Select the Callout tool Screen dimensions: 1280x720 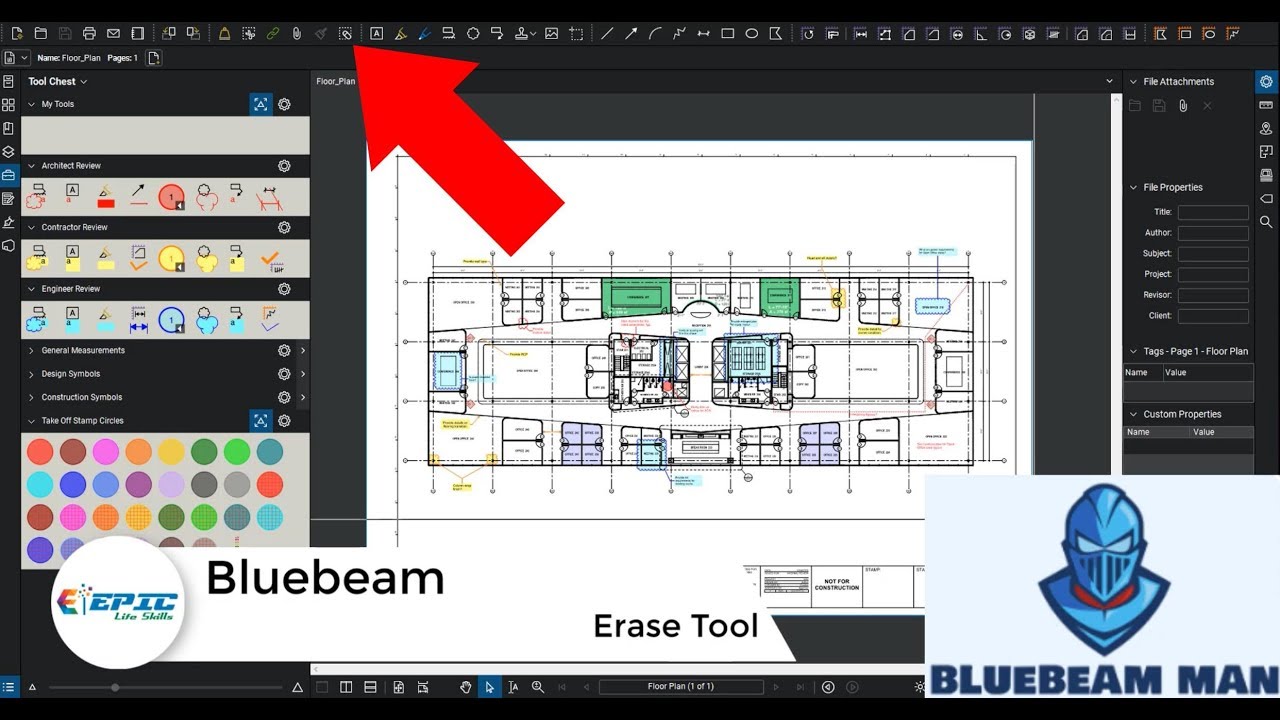point(497,33)
